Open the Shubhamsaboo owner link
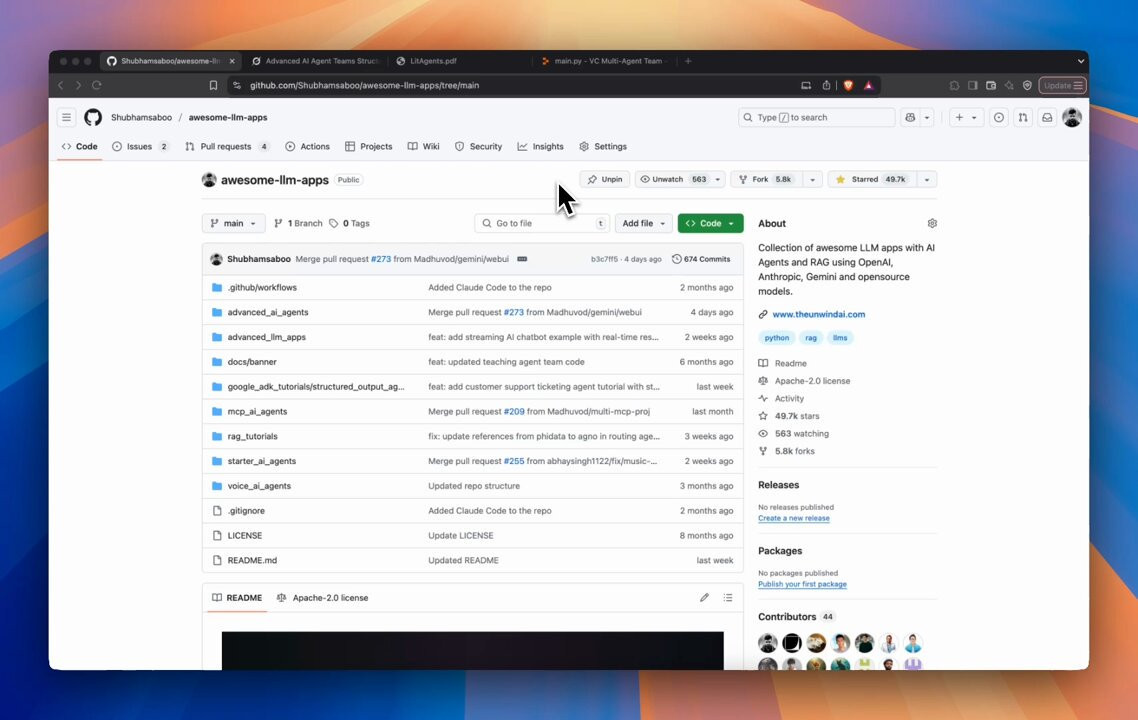Image resolution: width=1138 pixels, height=720 pixels. point(142,117)
